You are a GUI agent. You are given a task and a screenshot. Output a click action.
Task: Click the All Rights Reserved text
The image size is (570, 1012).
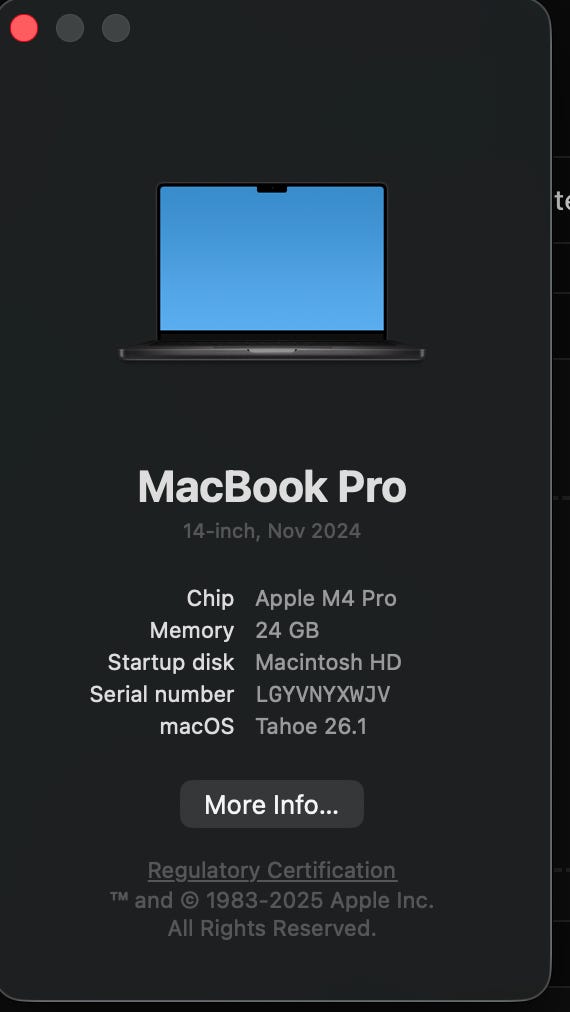click(272, 928)
